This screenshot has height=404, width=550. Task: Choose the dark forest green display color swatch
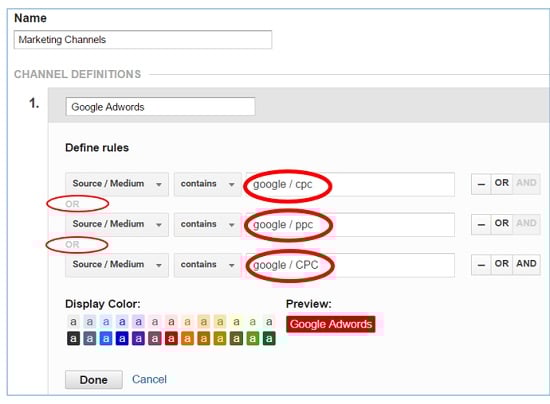(x=269, y=339)
